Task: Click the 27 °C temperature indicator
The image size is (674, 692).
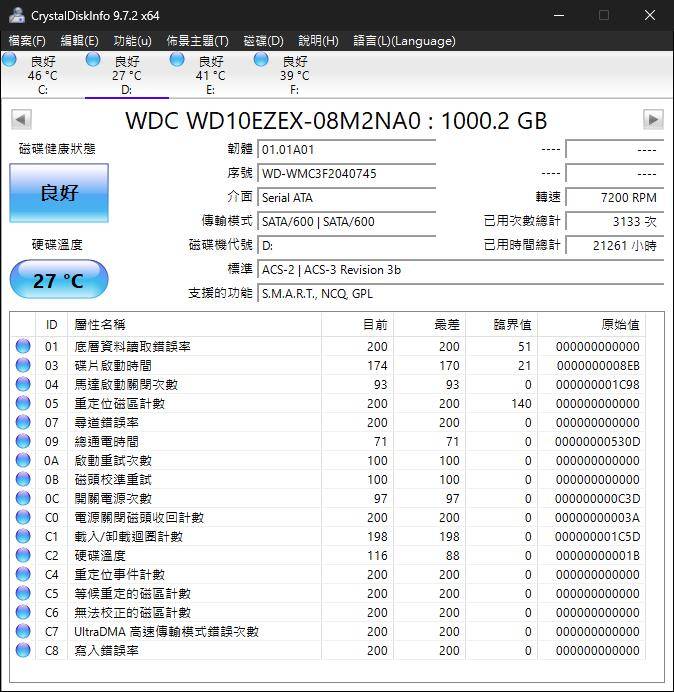Action: point(59,280)
